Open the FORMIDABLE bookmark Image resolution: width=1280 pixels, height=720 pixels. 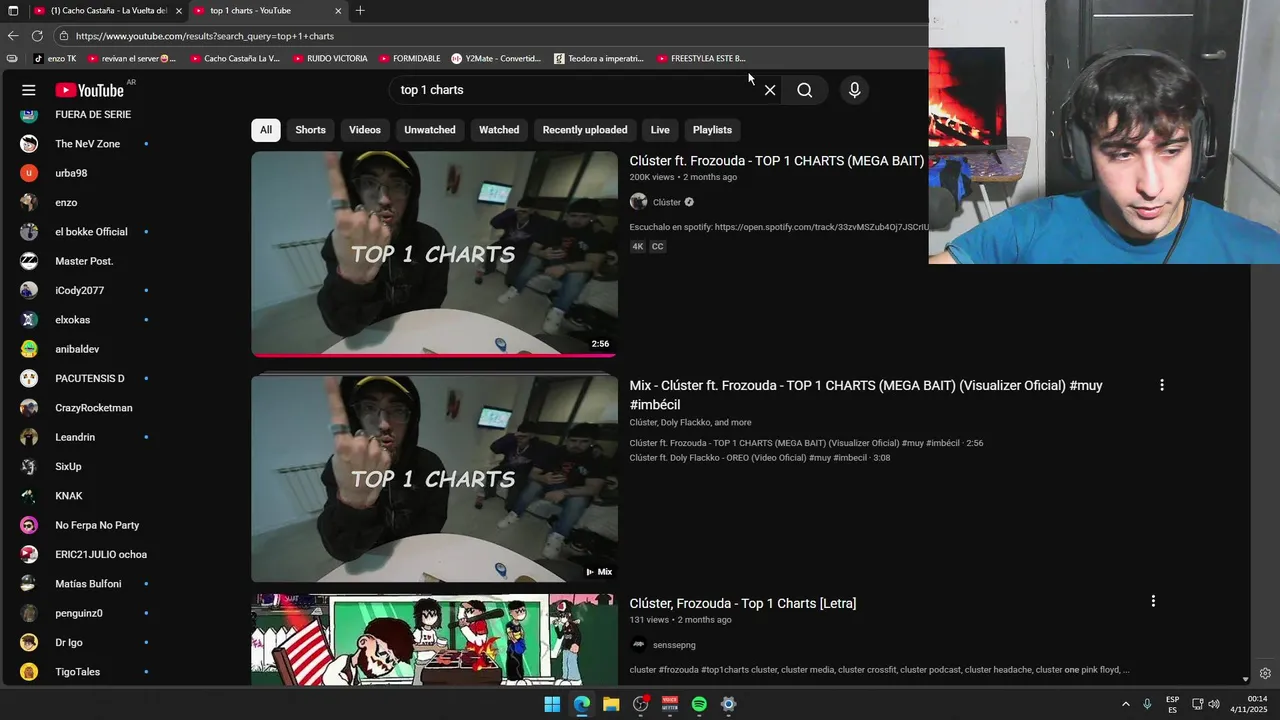point(410,59)
